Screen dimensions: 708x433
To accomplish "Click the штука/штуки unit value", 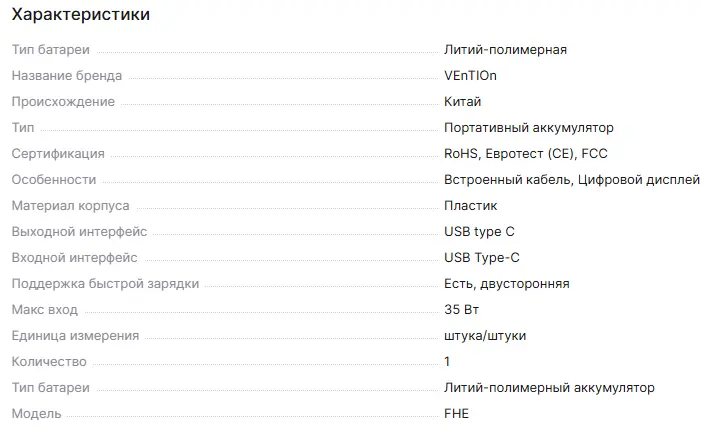I will tap(485, 336).
